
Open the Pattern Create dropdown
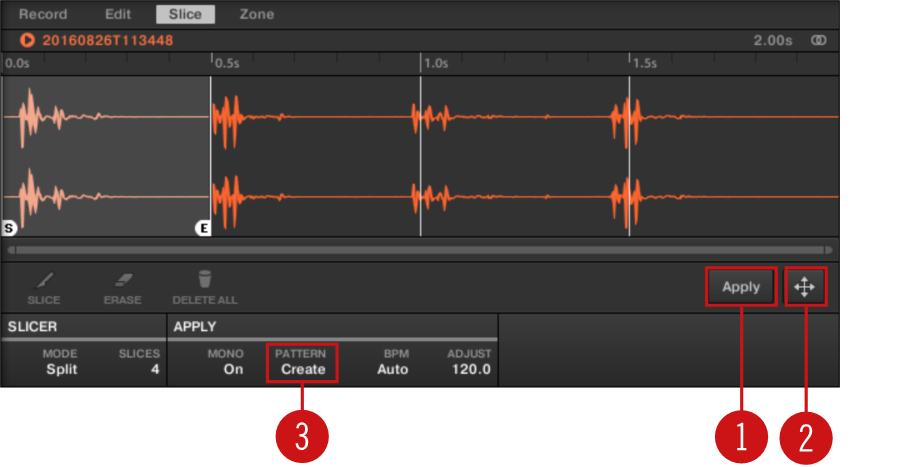(x=302, y=369)
